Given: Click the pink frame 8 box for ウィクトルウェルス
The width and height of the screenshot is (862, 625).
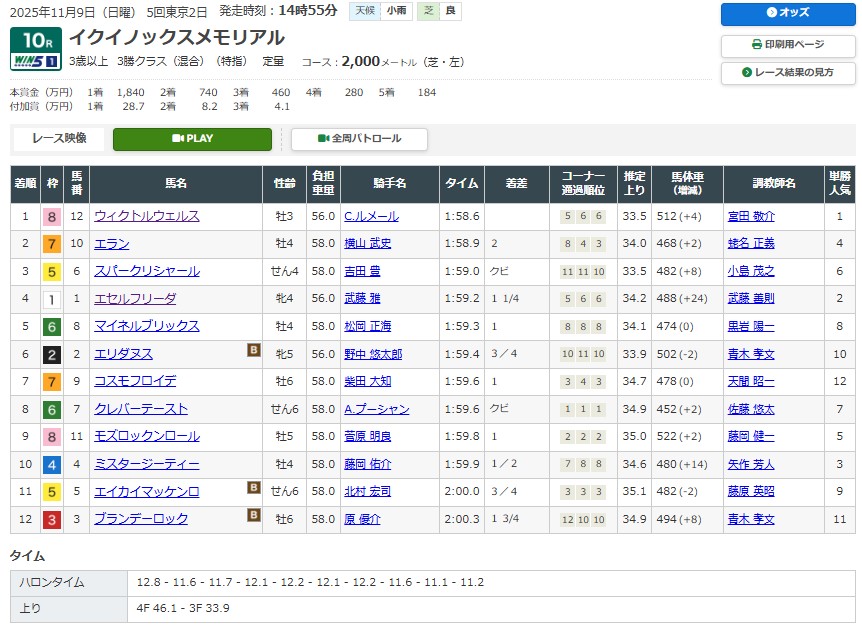Looking at the screenshot, I should (x=50, y=217).
